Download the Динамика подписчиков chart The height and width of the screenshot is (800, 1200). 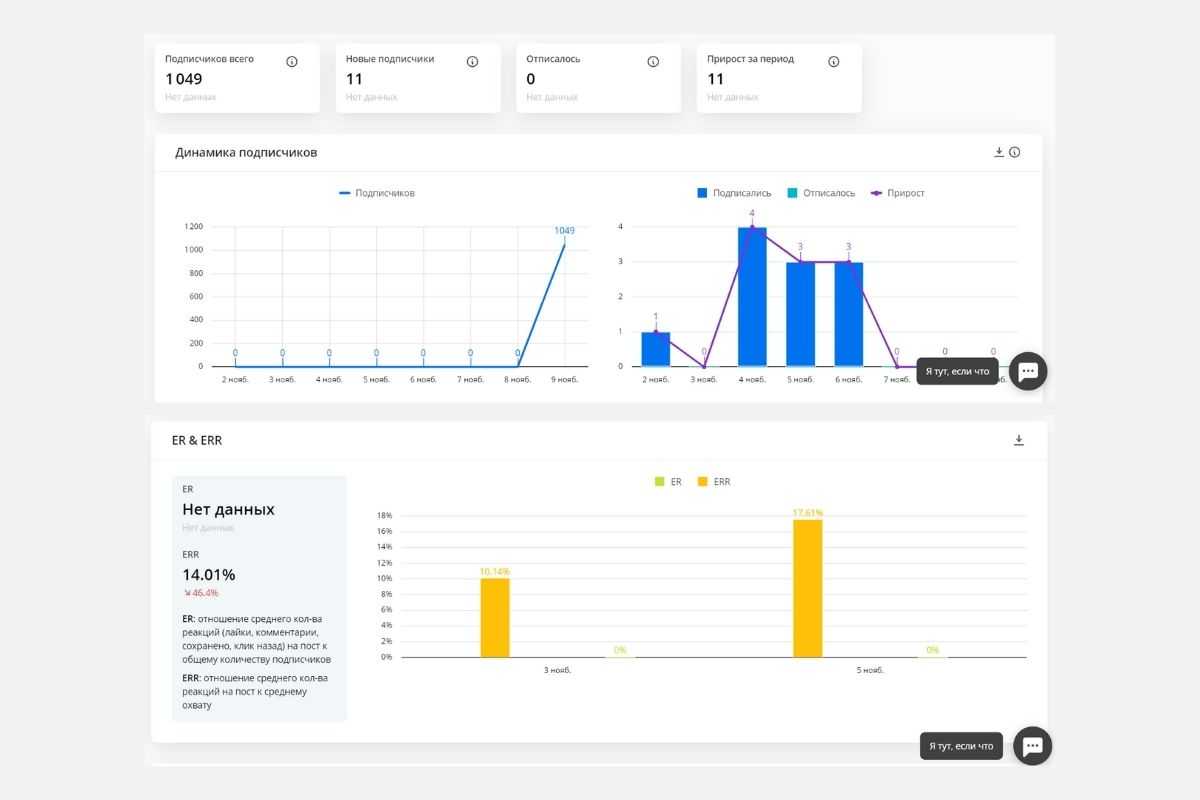pos(998,152)
